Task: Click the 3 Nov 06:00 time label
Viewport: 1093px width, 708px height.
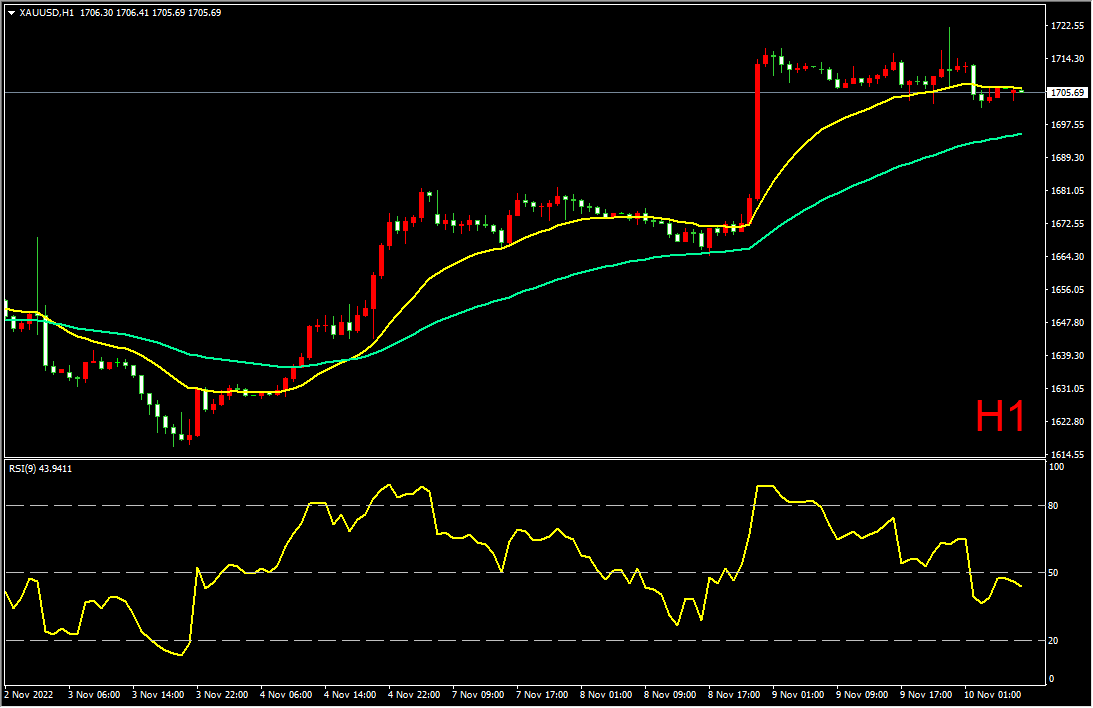Action: [x=94, y=695]
